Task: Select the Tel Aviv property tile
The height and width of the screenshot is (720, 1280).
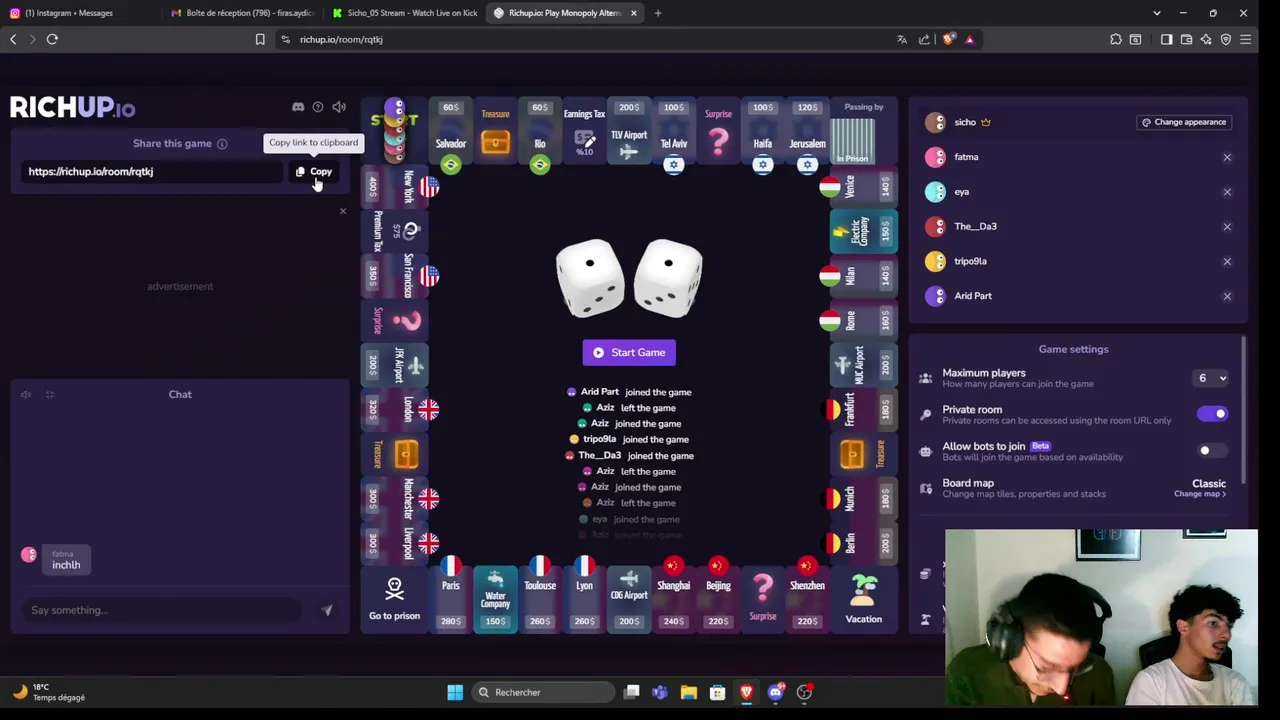Action: click(673, 132)
